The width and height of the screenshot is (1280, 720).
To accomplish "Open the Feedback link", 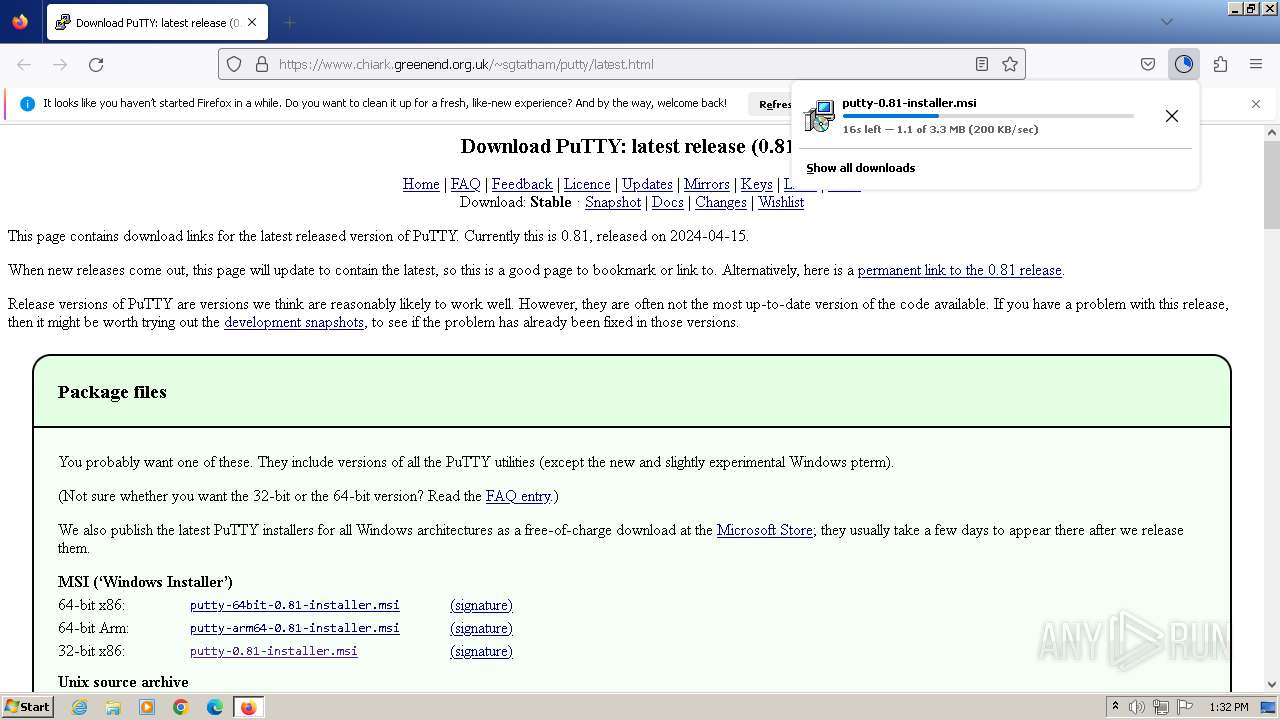I will coord(522,184).
